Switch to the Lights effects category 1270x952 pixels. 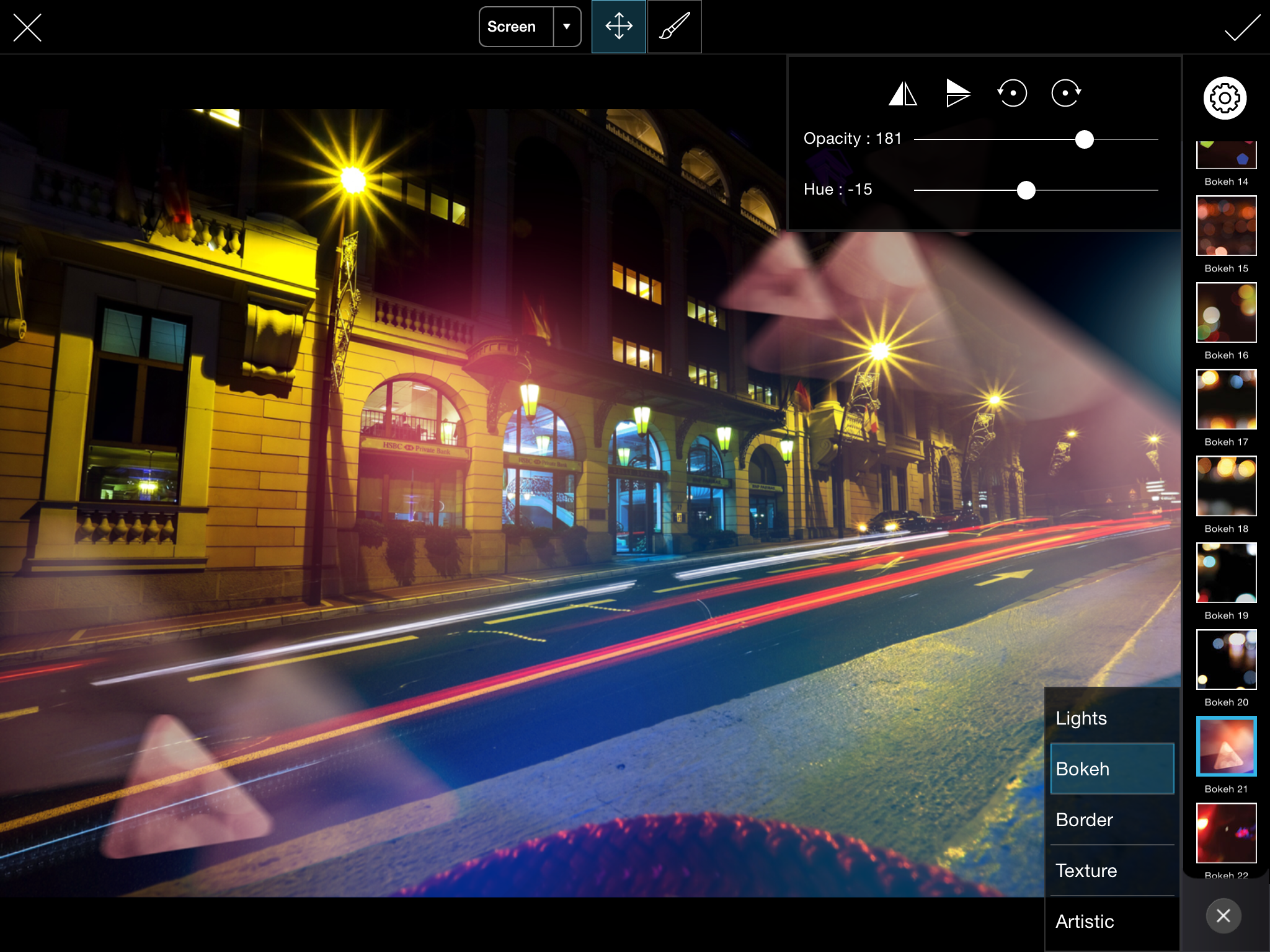pos(1081,718)
